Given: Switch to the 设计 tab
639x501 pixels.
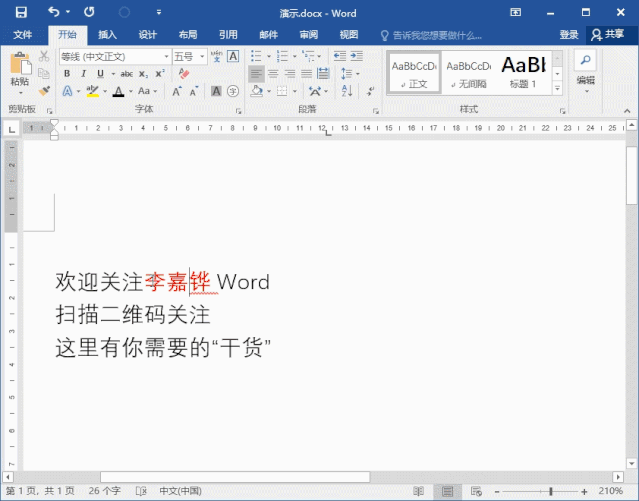Looking at the screenshot, I should point(148,35).
